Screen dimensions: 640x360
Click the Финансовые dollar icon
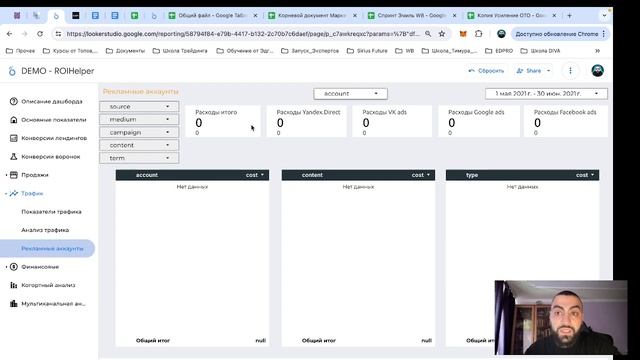pos(13,267)
